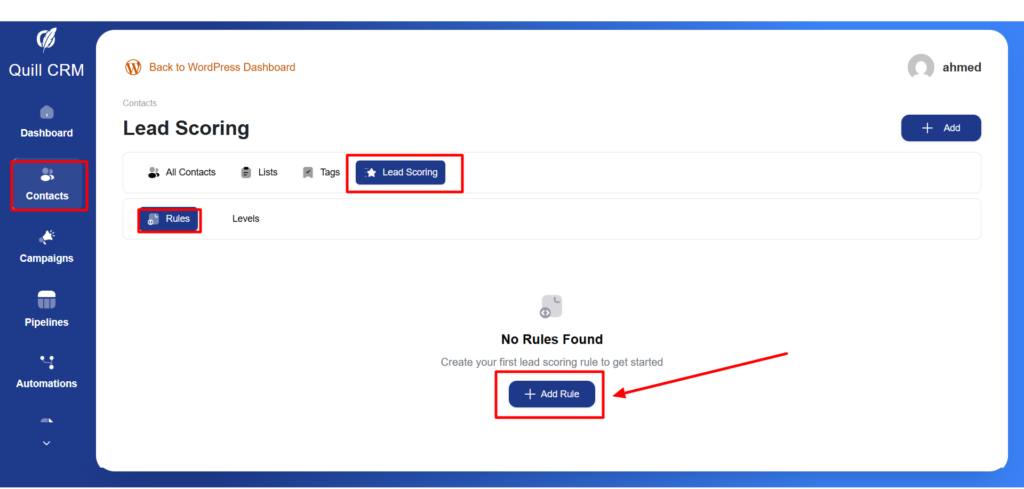Switch to the Levels sub-tab
Image resolution: width=1024 pixels, height=489 pixels.
click(246, 218)
